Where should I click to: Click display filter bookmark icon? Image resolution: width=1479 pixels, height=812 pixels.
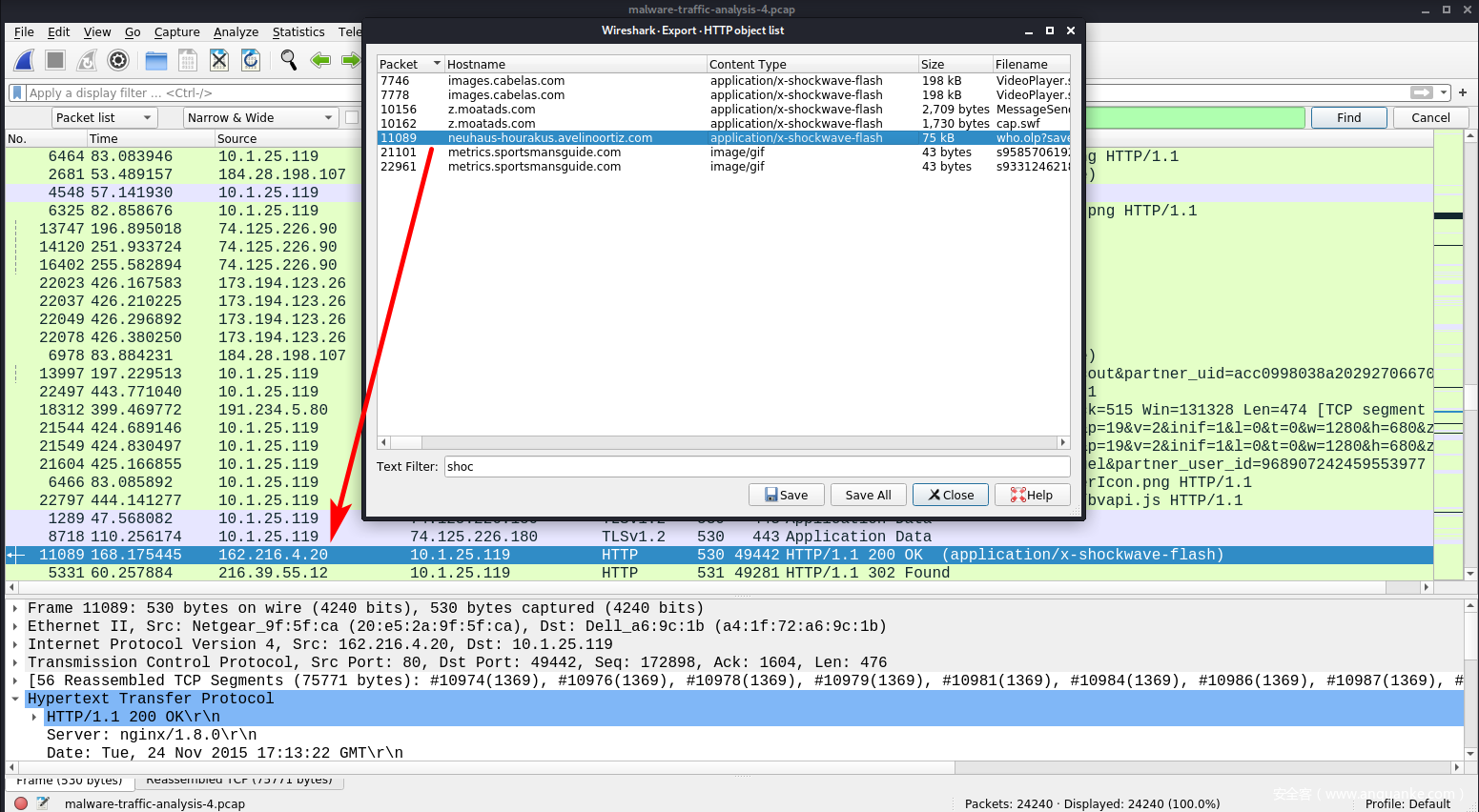click(x=16, y=92)
